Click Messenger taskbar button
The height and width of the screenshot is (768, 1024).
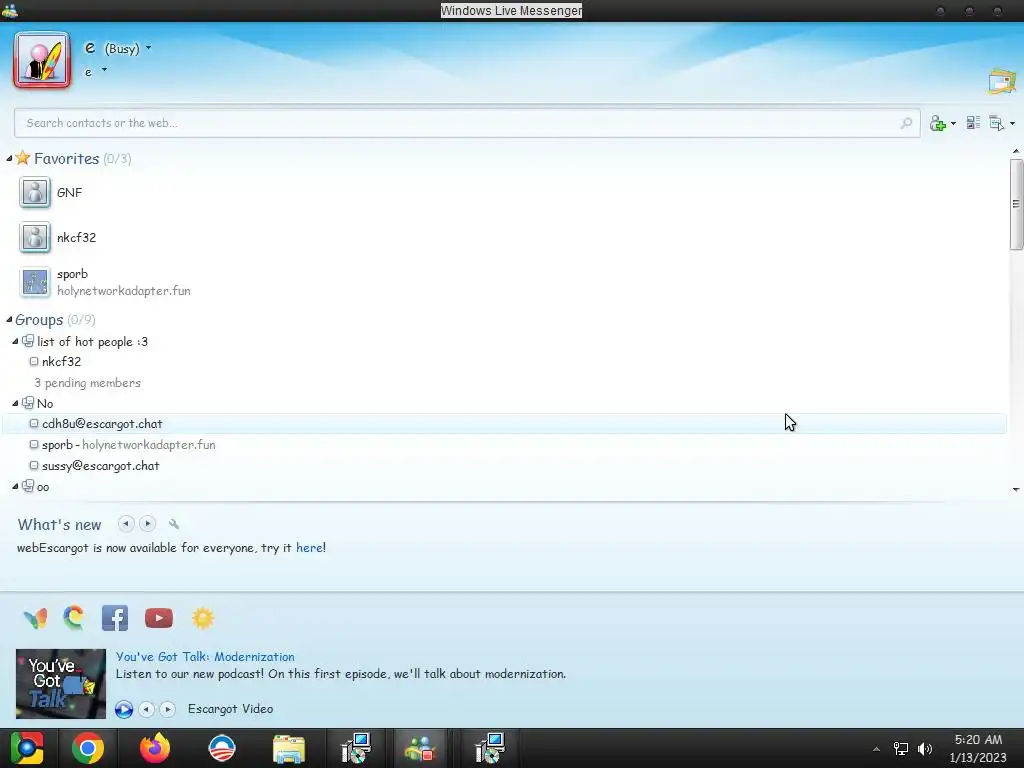(x=420, y=748)
